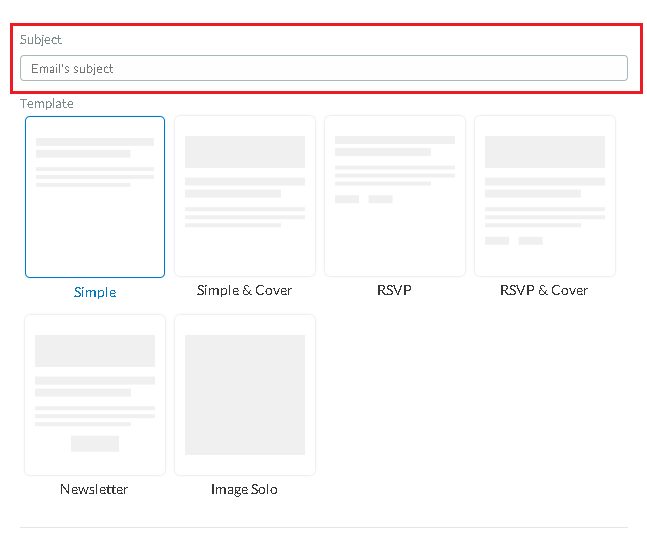The width and height of the screenshot is (647, 535).
Task: Select the Simple template thumbnail
Action: pos(95,197)
